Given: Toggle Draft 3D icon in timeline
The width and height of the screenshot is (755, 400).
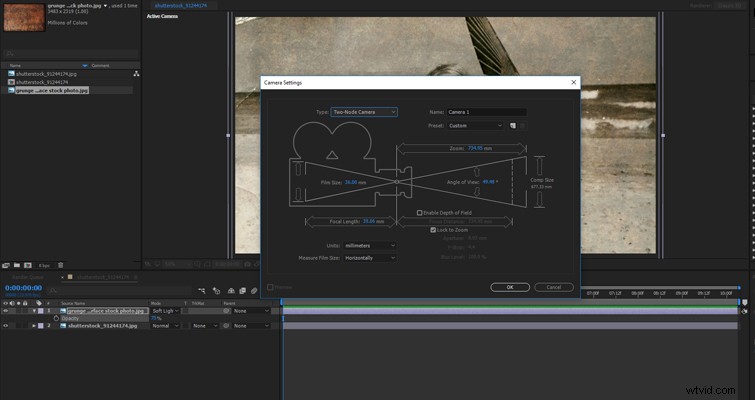Looking at the screenshot, I should click(x=217, y=291).
